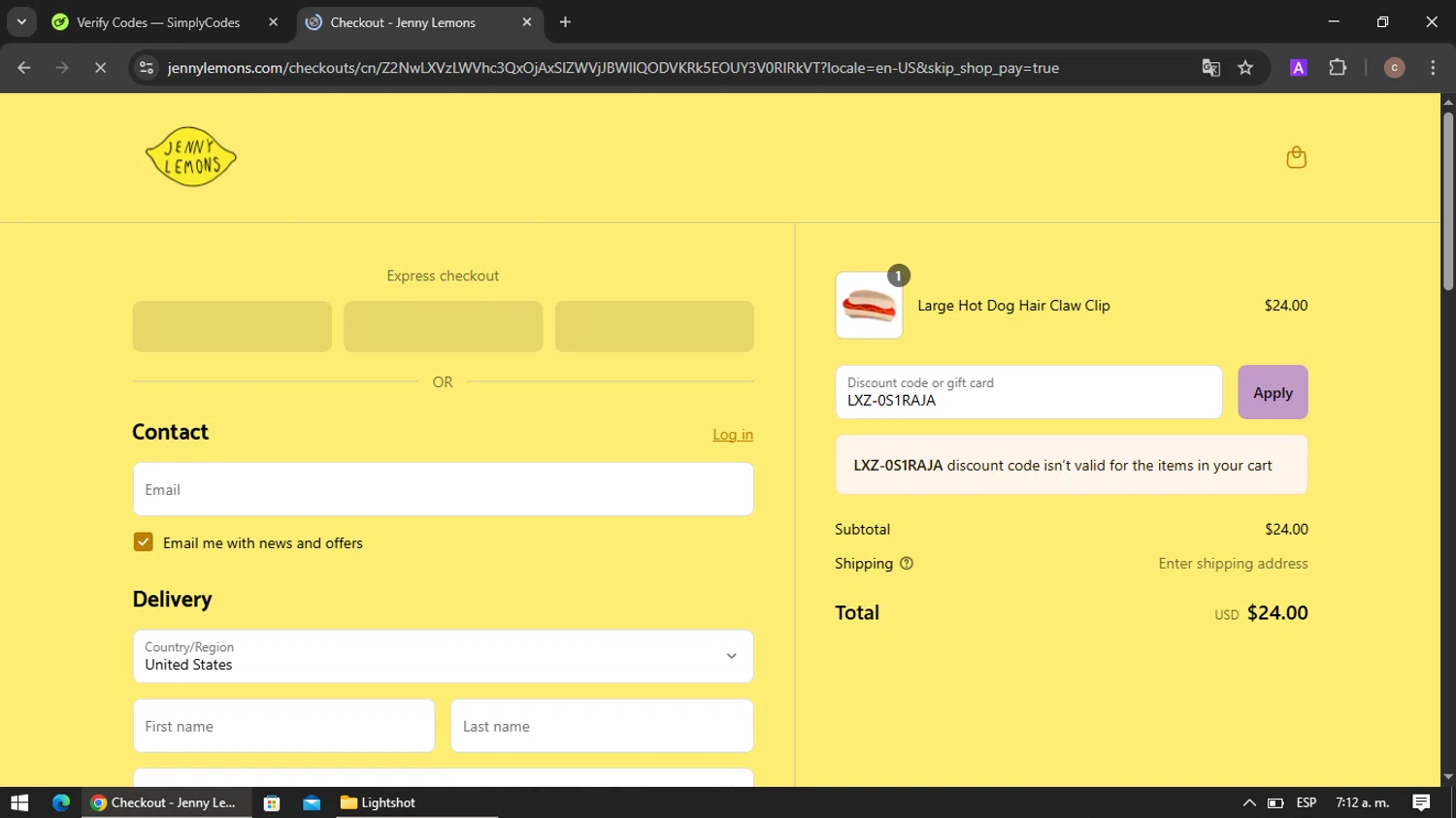
Task: Click the browser address bar URL
Action: [612, 68]
